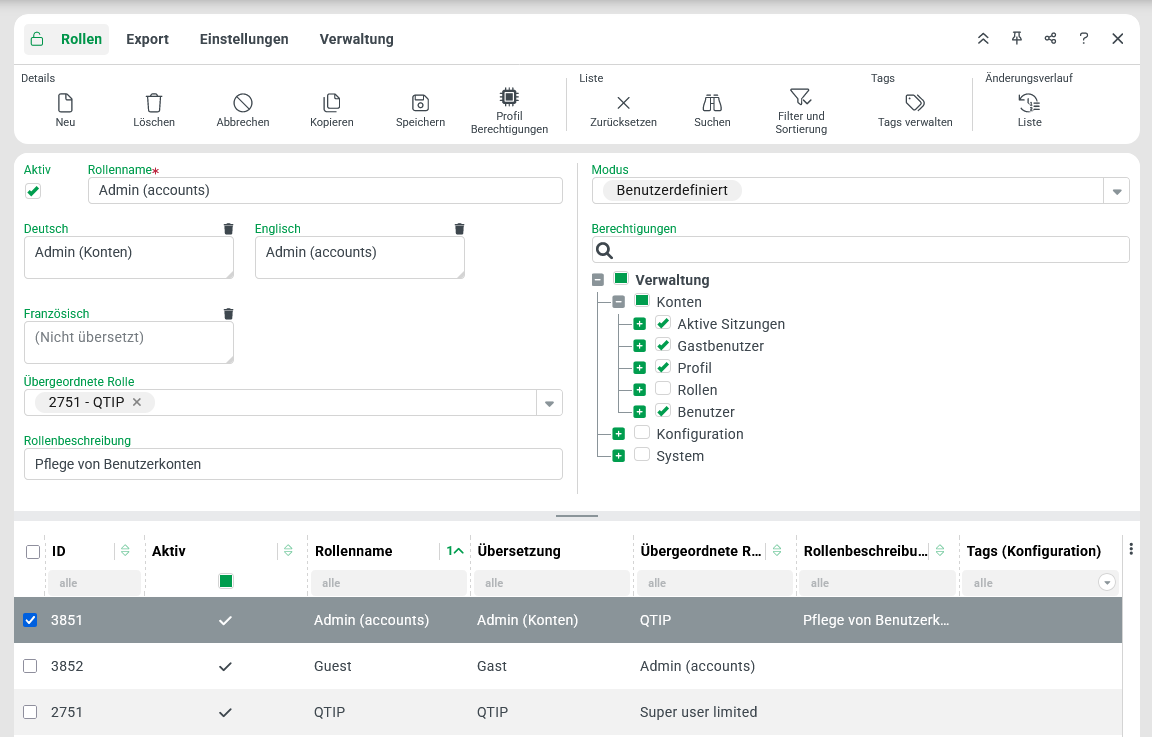Select row checkbox for ID 2751
This screenshot has height=737, width=1152.
click(x=30, y=712)
